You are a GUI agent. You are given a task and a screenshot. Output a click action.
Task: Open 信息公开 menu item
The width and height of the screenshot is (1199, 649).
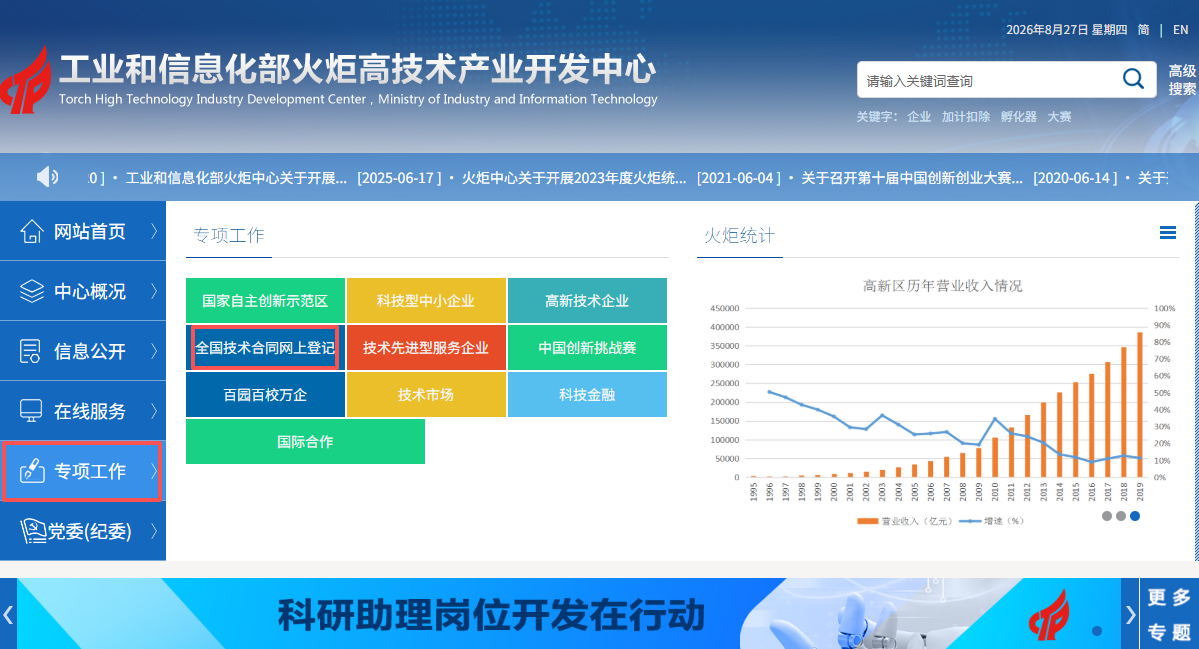[x=83, y=351]
